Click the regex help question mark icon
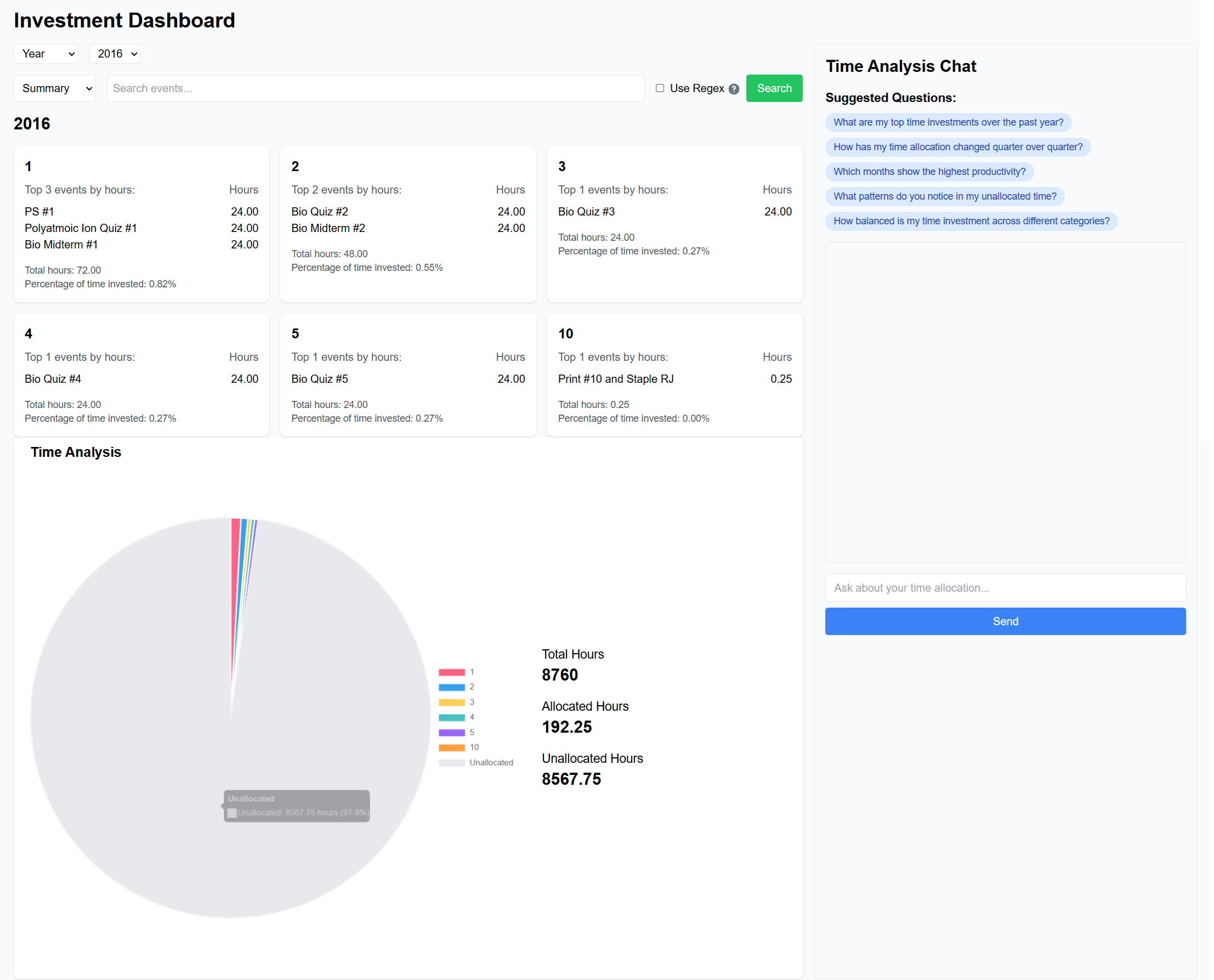The width and height of the screenshot is (1214, 980). click(x=733, y=89)
